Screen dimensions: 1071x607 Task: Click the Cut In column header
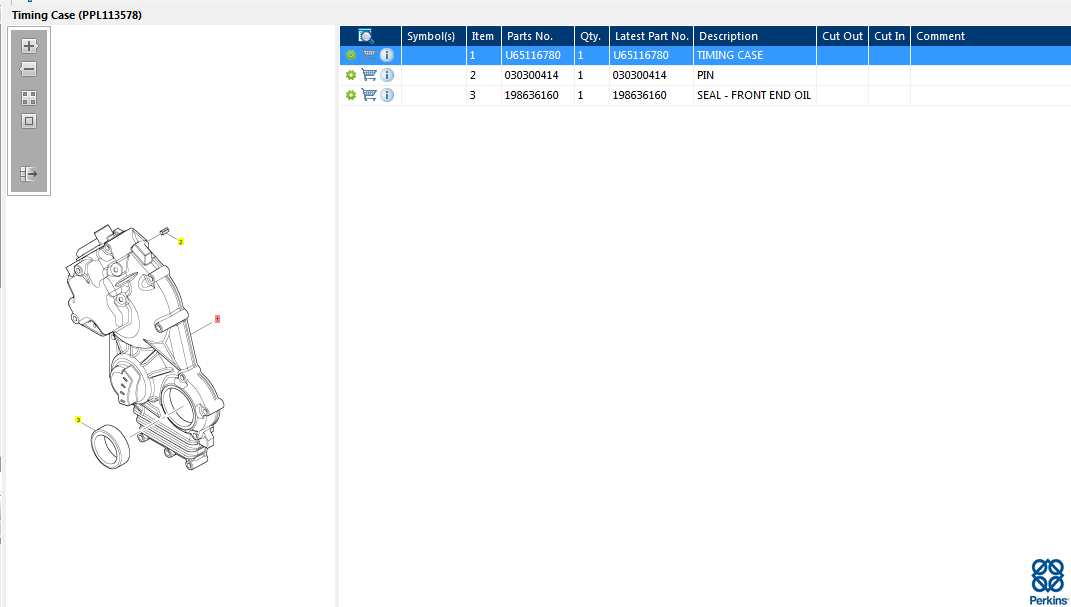pos(889,36)
